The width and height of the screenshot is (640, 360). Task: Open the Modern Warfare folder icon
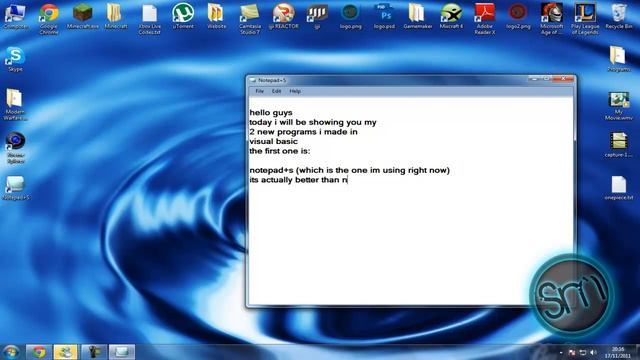(15, 104)
